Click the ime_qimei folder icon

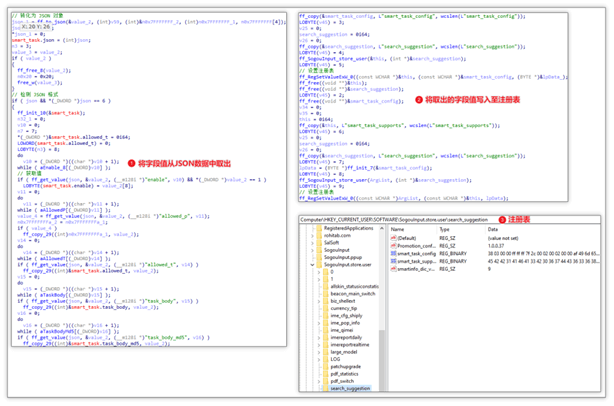(326, 330)
